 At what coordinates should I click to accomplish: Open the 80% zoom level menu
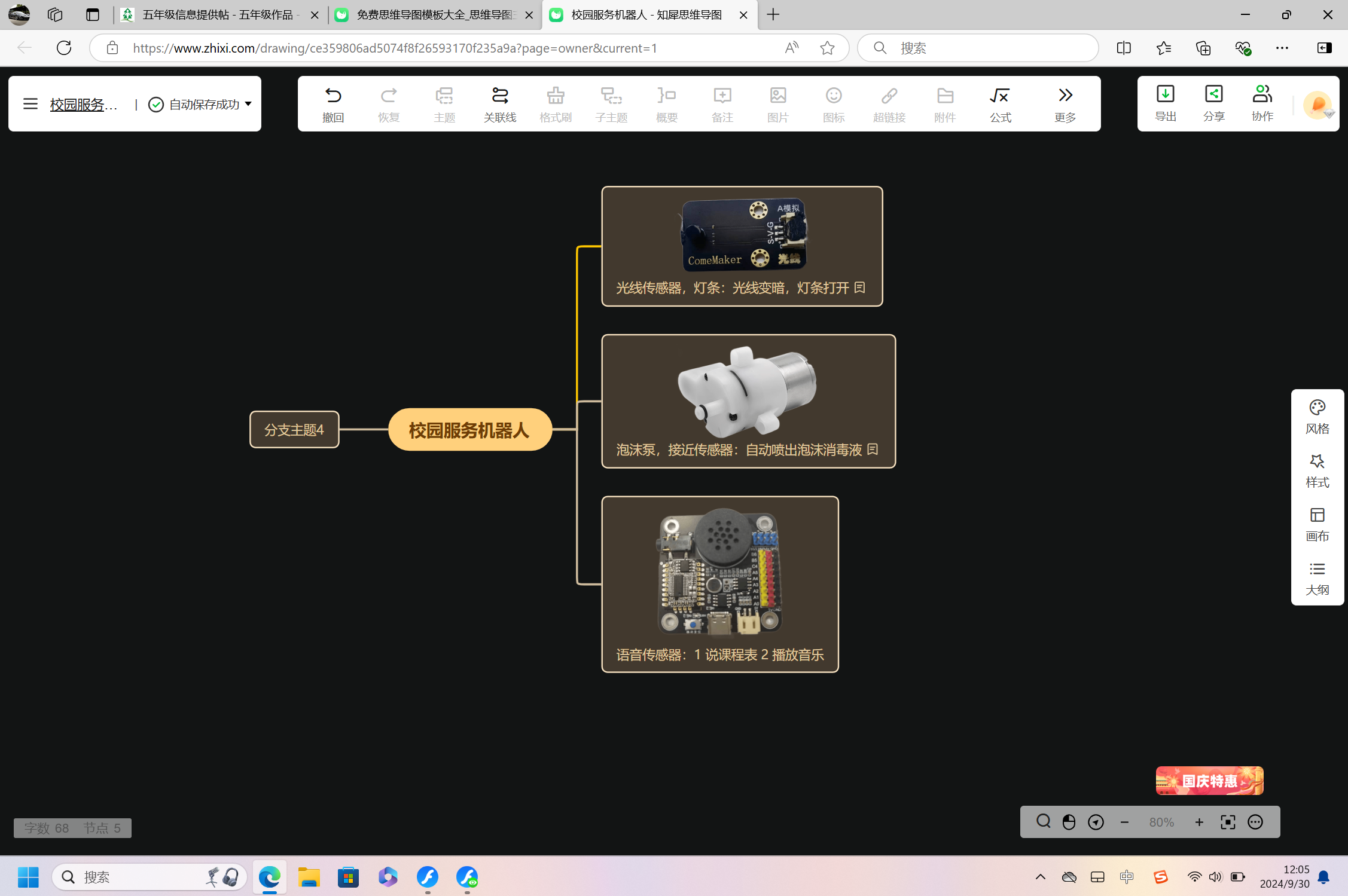tap(1161, 822)
